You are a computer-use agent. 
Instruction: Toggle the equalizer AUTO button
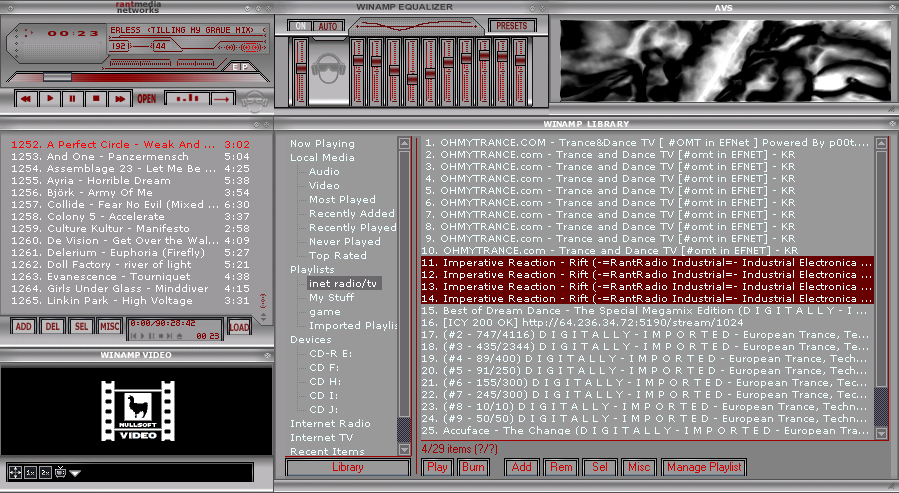[x=328, y=26]
